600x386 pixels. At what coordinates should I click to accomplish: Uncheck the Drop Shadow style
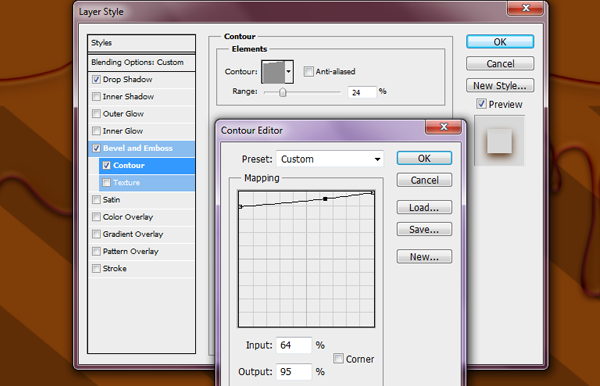click(96, 80)
